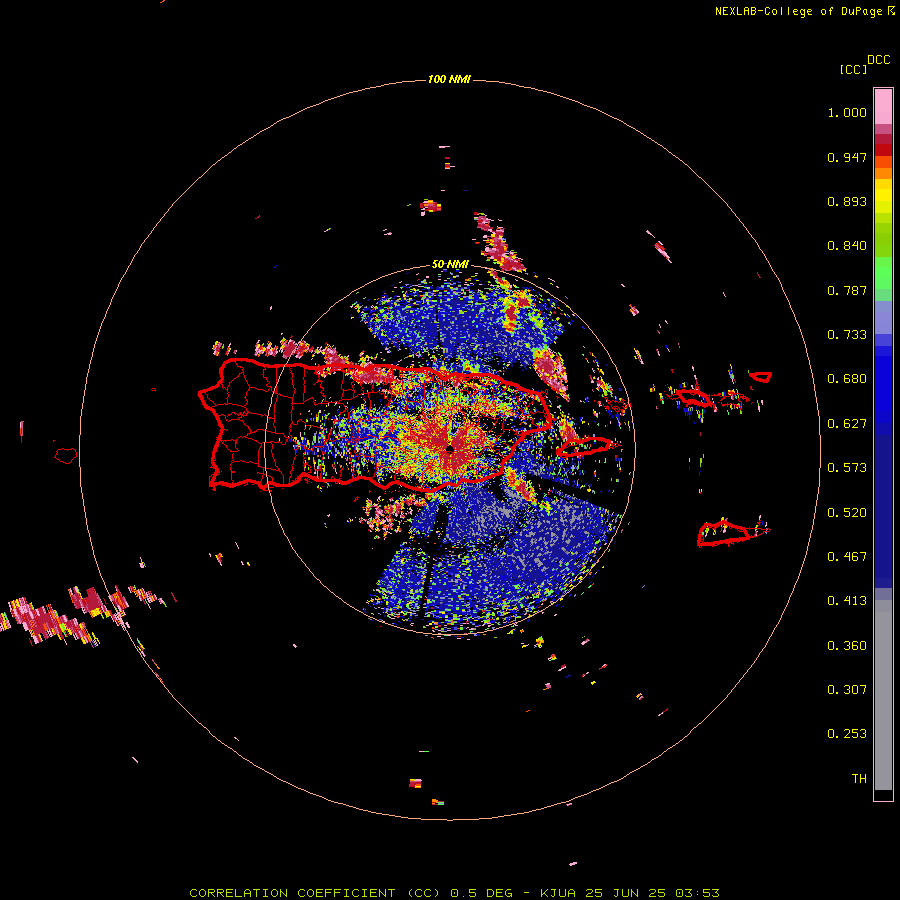
Task: Click the 0.413 color scale value
Action: 847,601
